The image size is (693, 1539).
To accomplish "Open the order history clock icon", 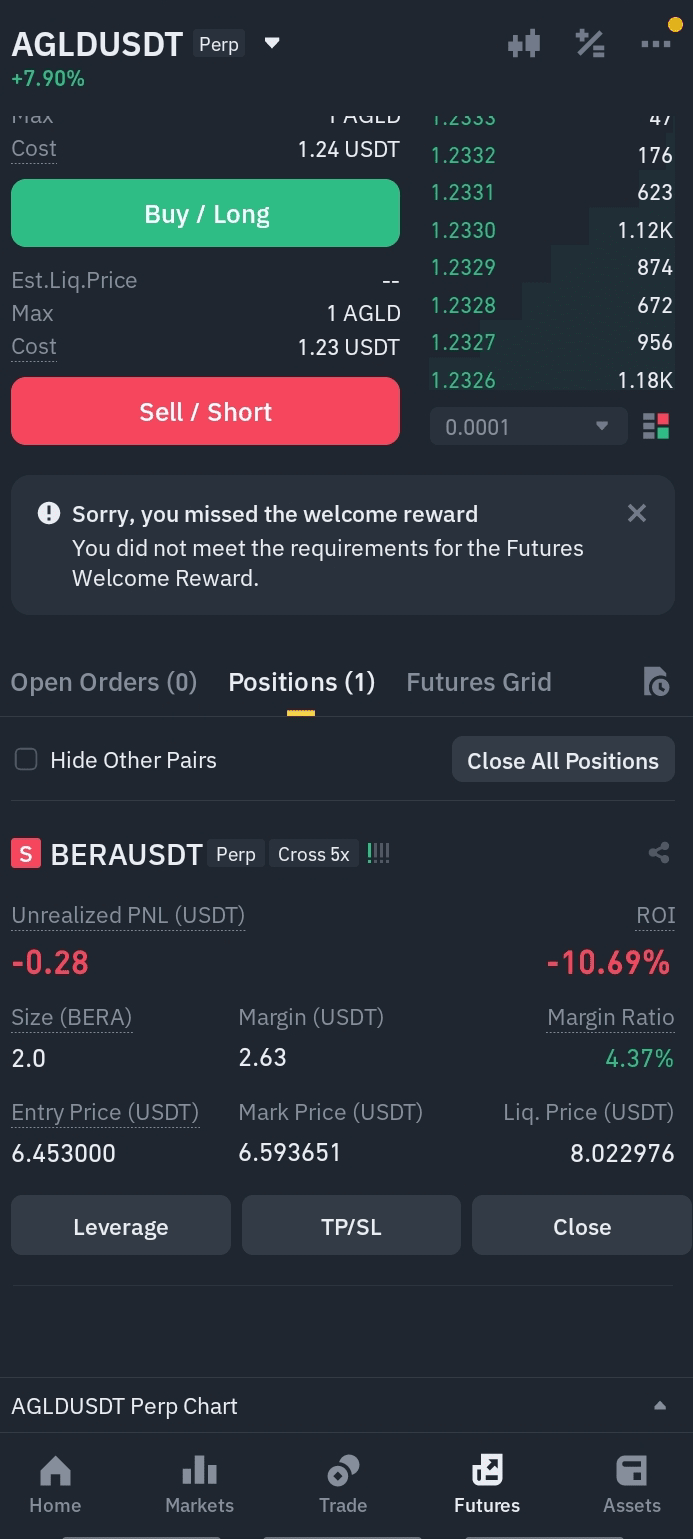I will point(656,681).
